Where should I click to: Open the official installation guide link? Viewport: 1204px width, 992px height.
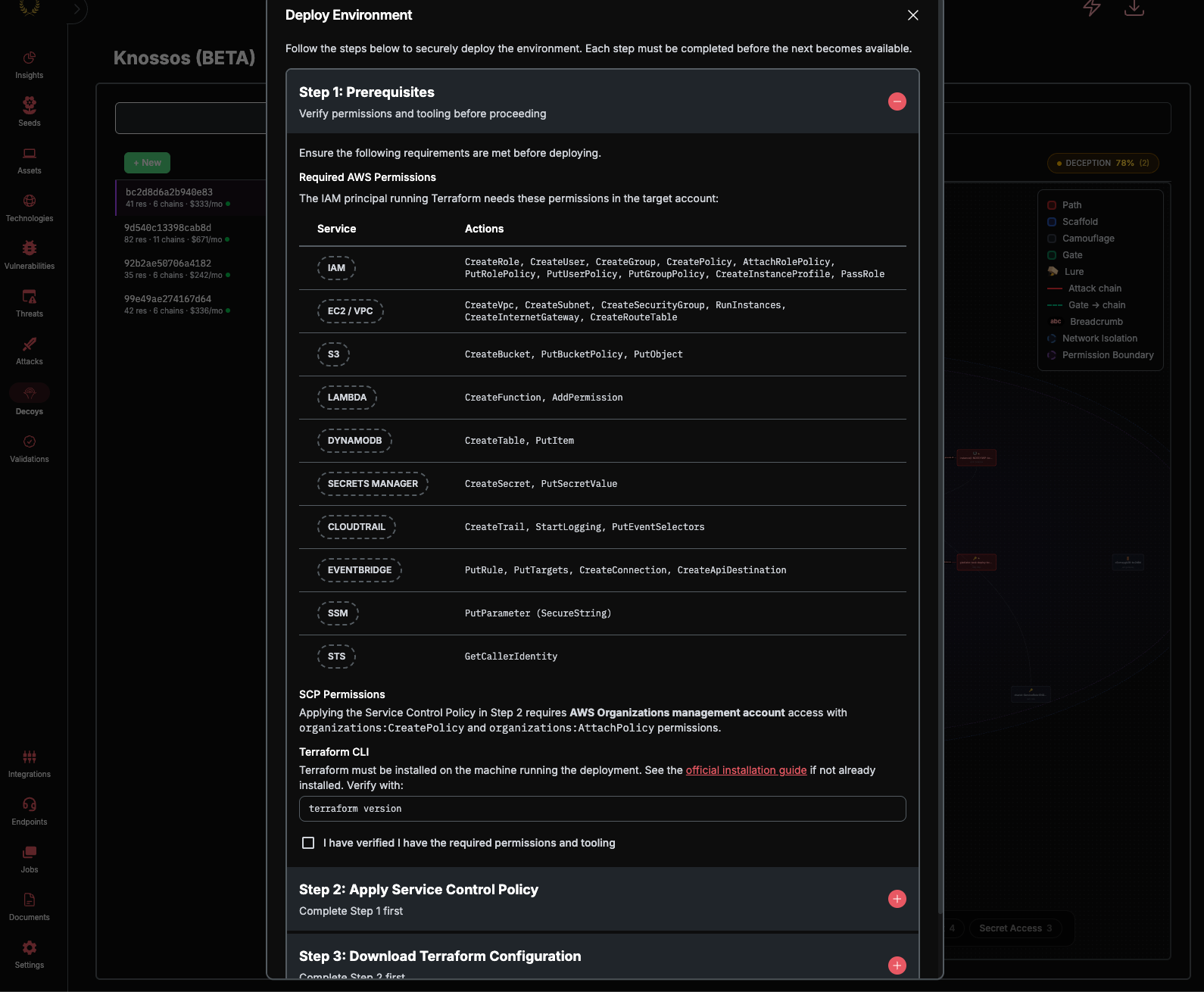(746, 770)
